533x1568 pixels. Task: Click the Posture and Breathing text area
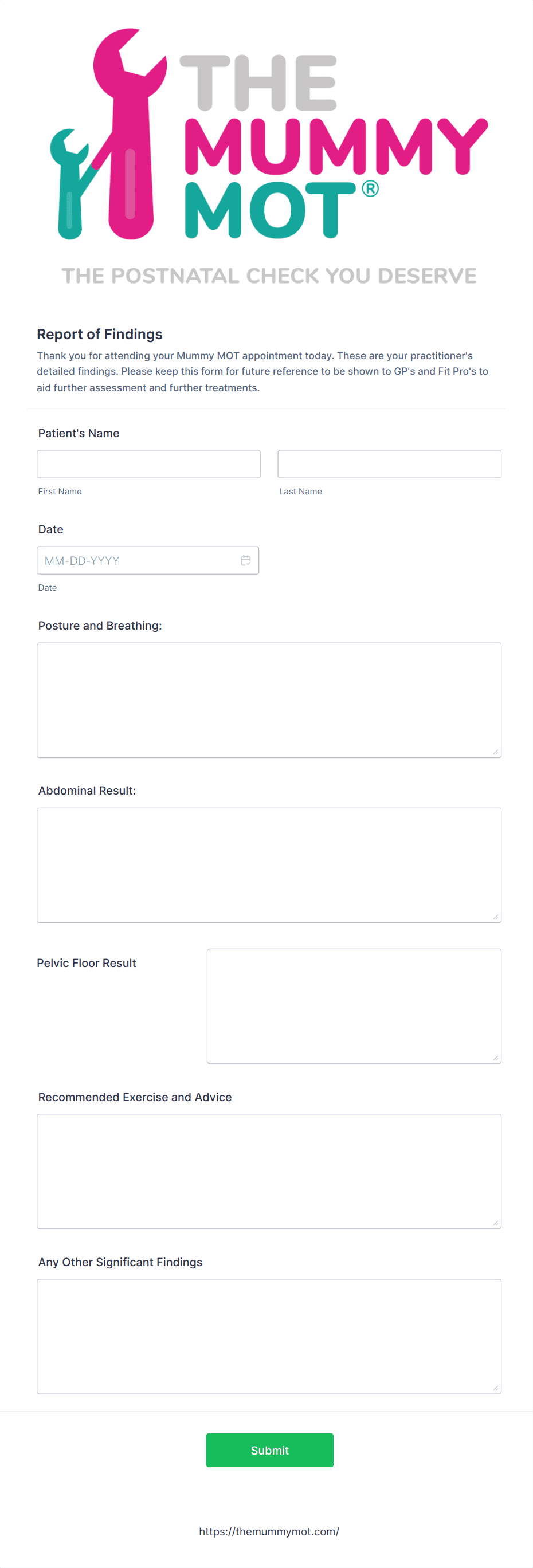click(269, 700)
